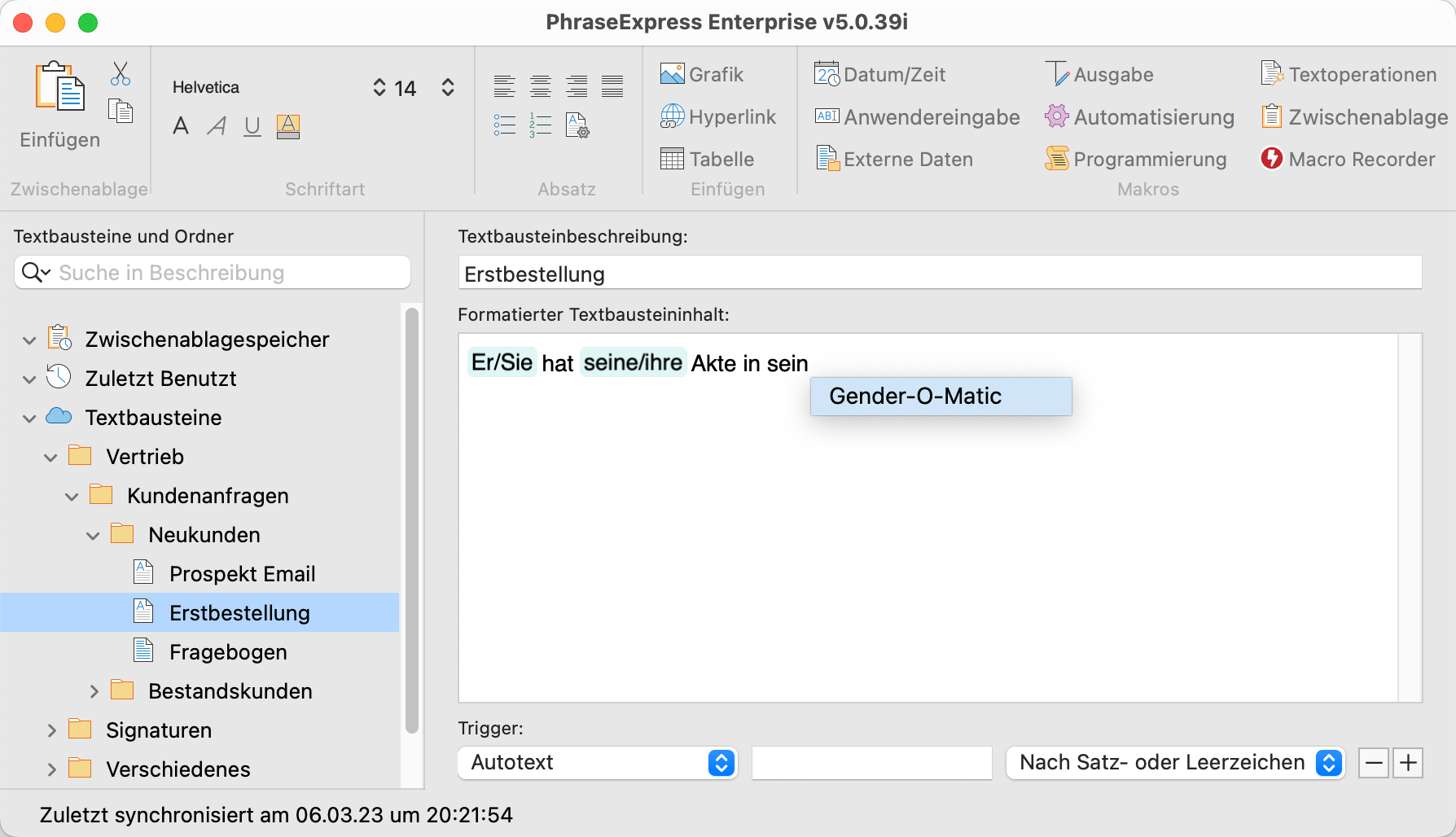Open the Programmierung macro menu
The image size is (1456, 837).
(1136, 159)
